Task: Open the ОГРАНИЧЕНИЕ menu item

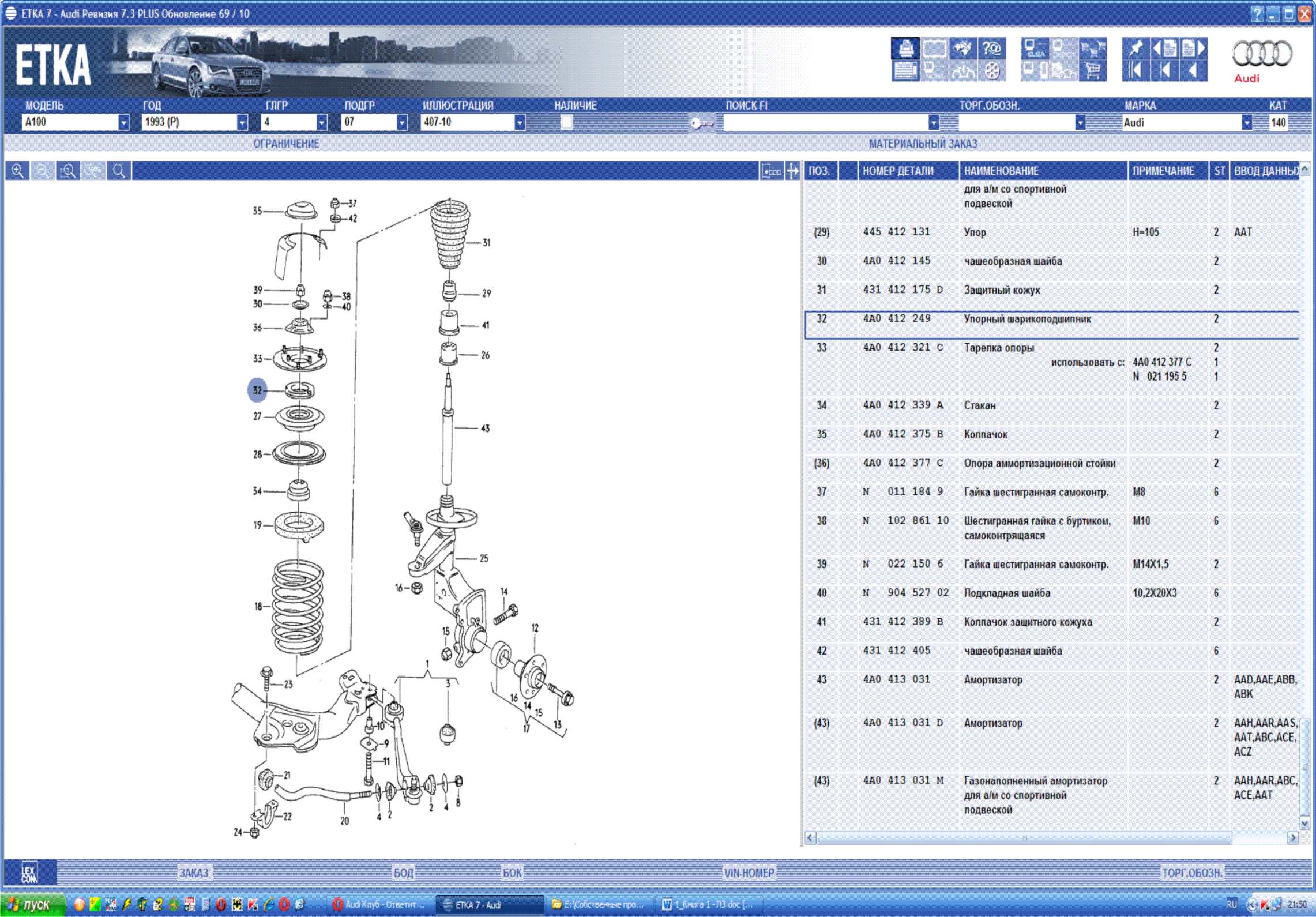Action: [x=286, y=144]
